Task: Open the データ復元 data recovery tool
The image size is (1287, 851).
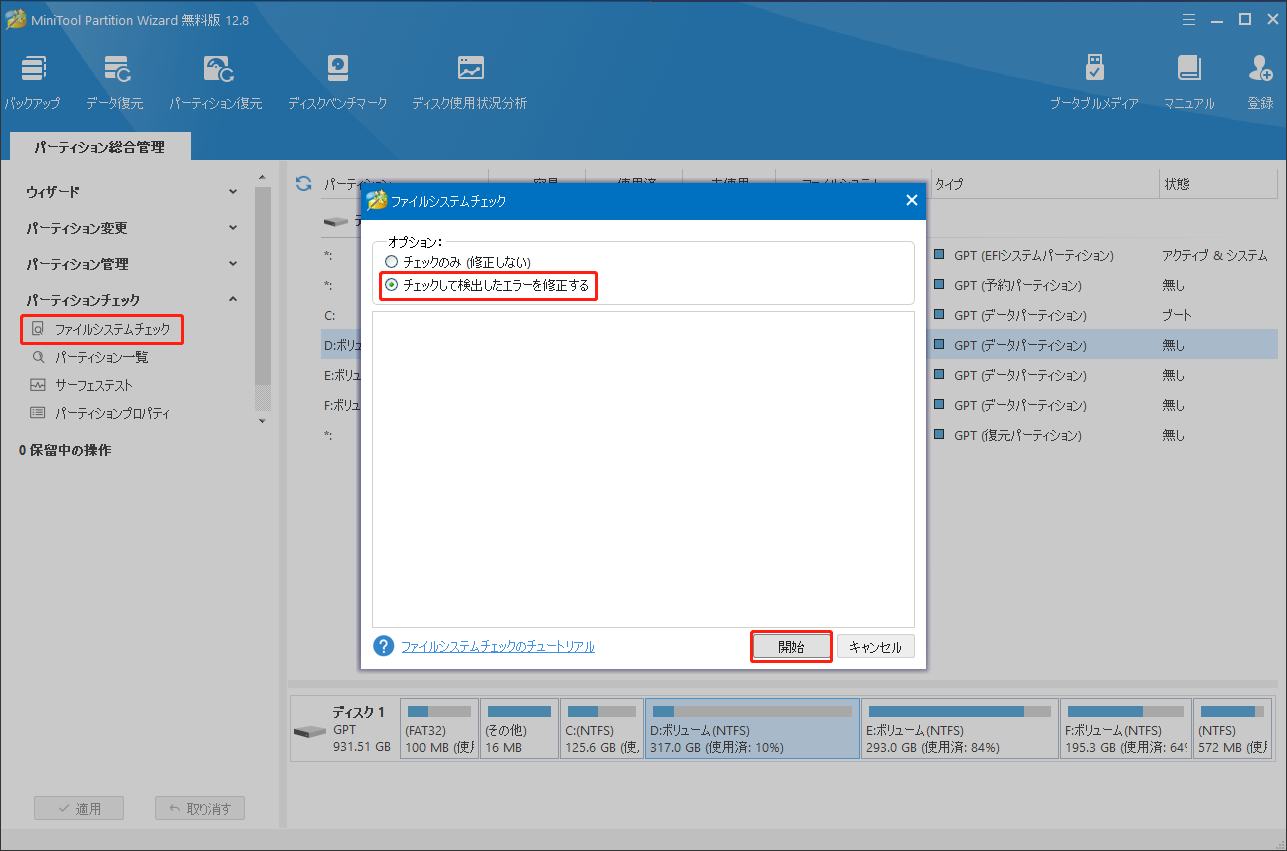Action: coord(114,82)
